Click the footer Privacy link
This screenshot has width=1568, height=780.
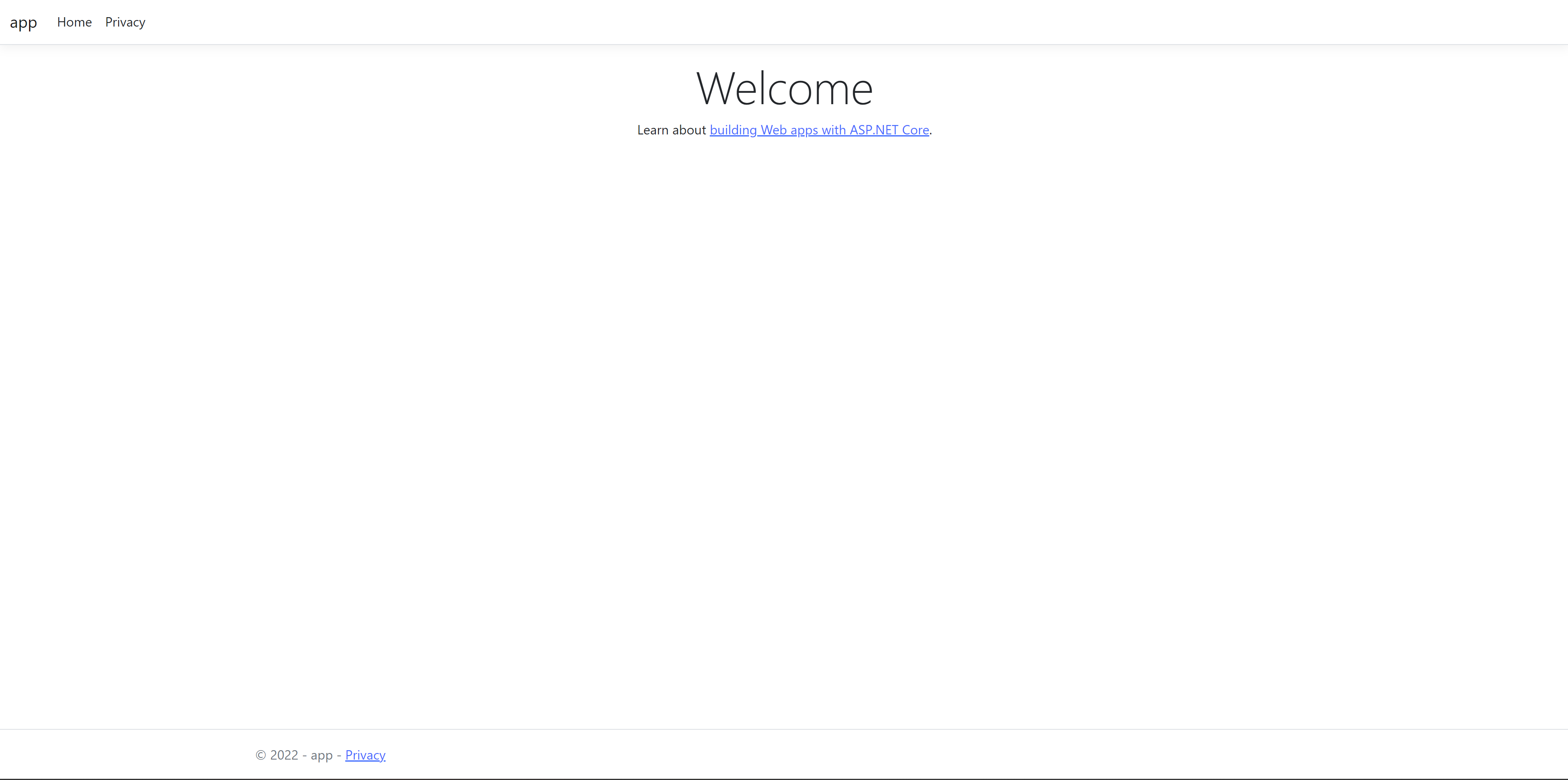point(365,755)
